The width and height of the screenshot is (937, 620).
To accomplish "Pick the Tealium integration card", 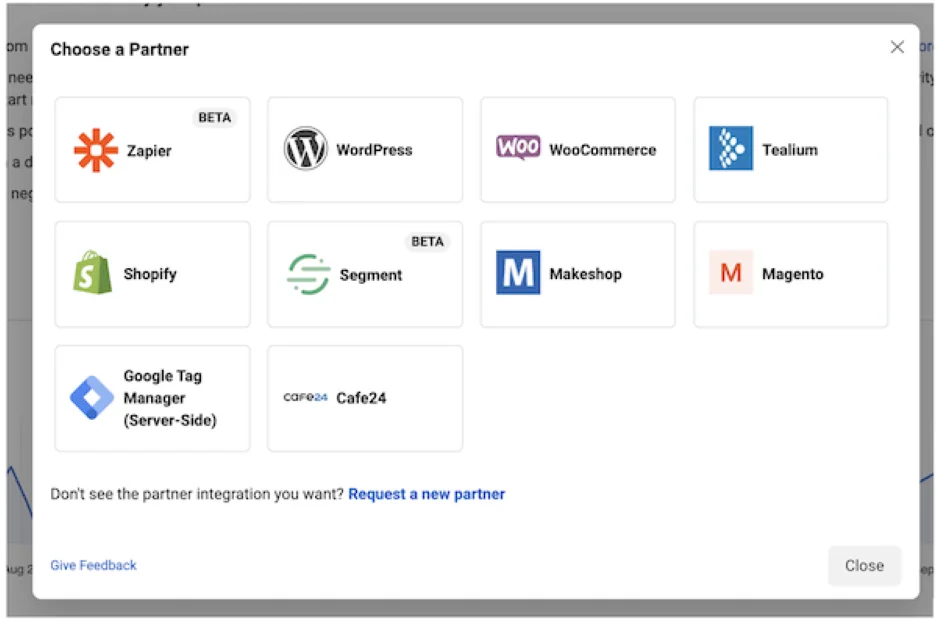I will pyautogui.click(x=789, y=147).
